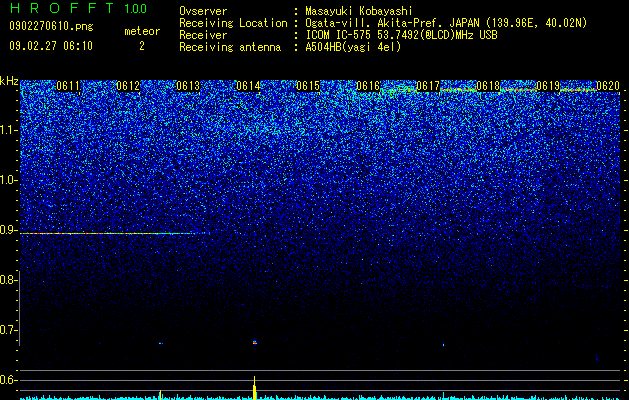
Task: Click the bright meteor echo near 0614
Action: point(255,342)
